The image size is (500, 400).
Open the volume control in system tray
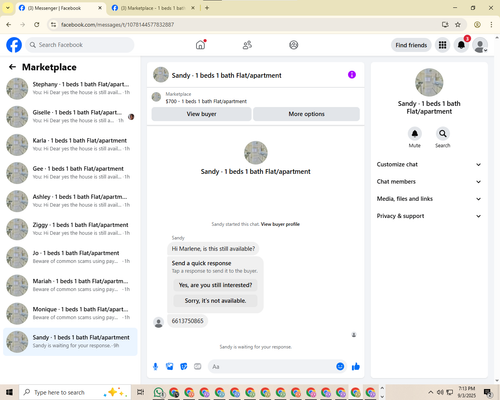coord(440,392)
